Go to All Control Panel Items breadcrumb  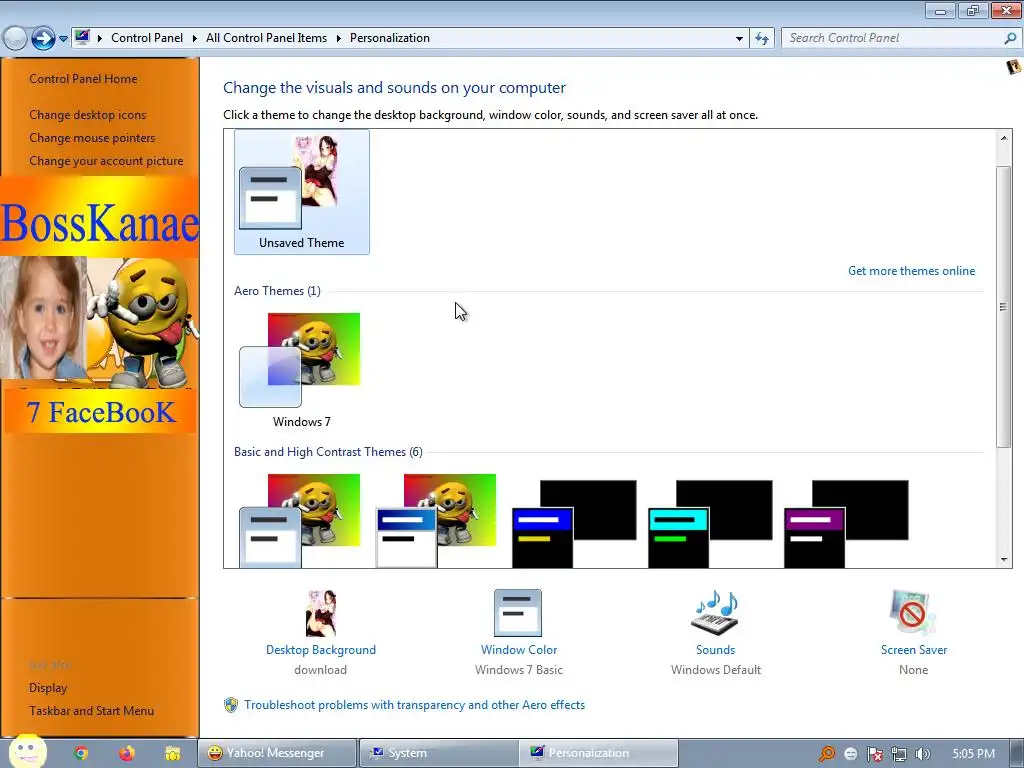coord(266,39)
